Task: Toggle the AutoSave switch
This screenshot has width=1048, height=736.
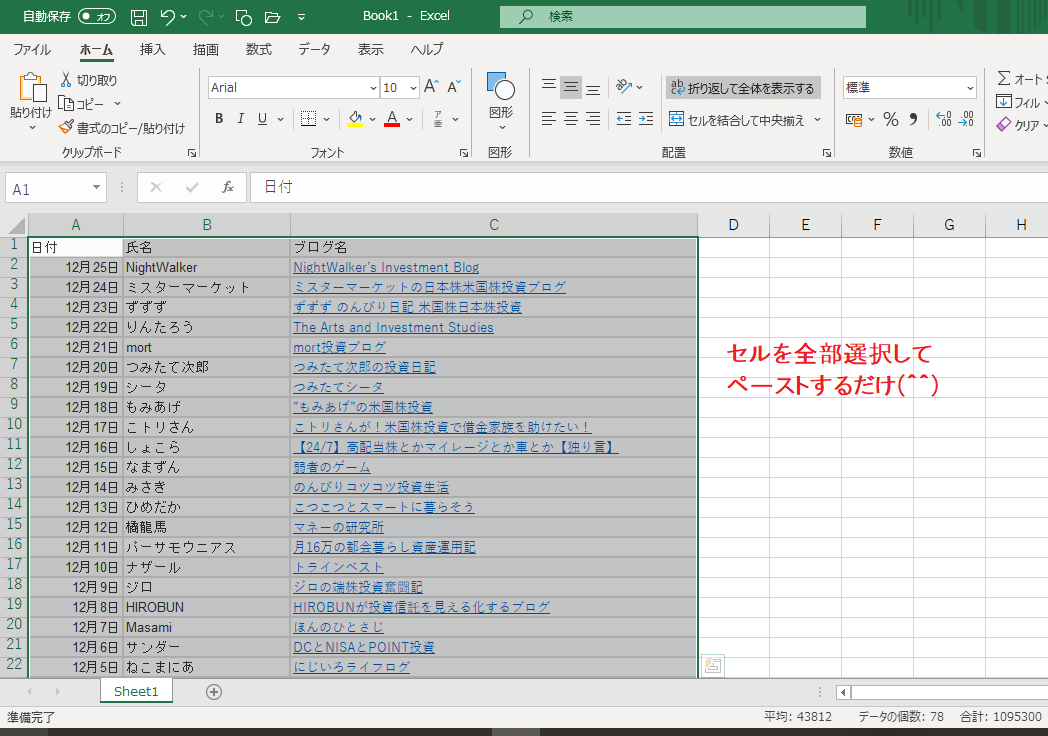Action: [97, 17]
